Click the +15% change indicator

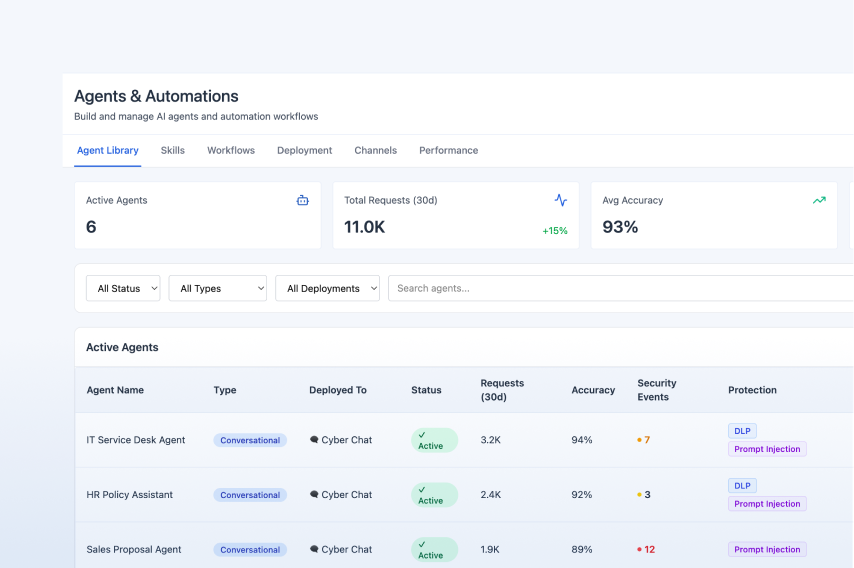click(554, 231)
